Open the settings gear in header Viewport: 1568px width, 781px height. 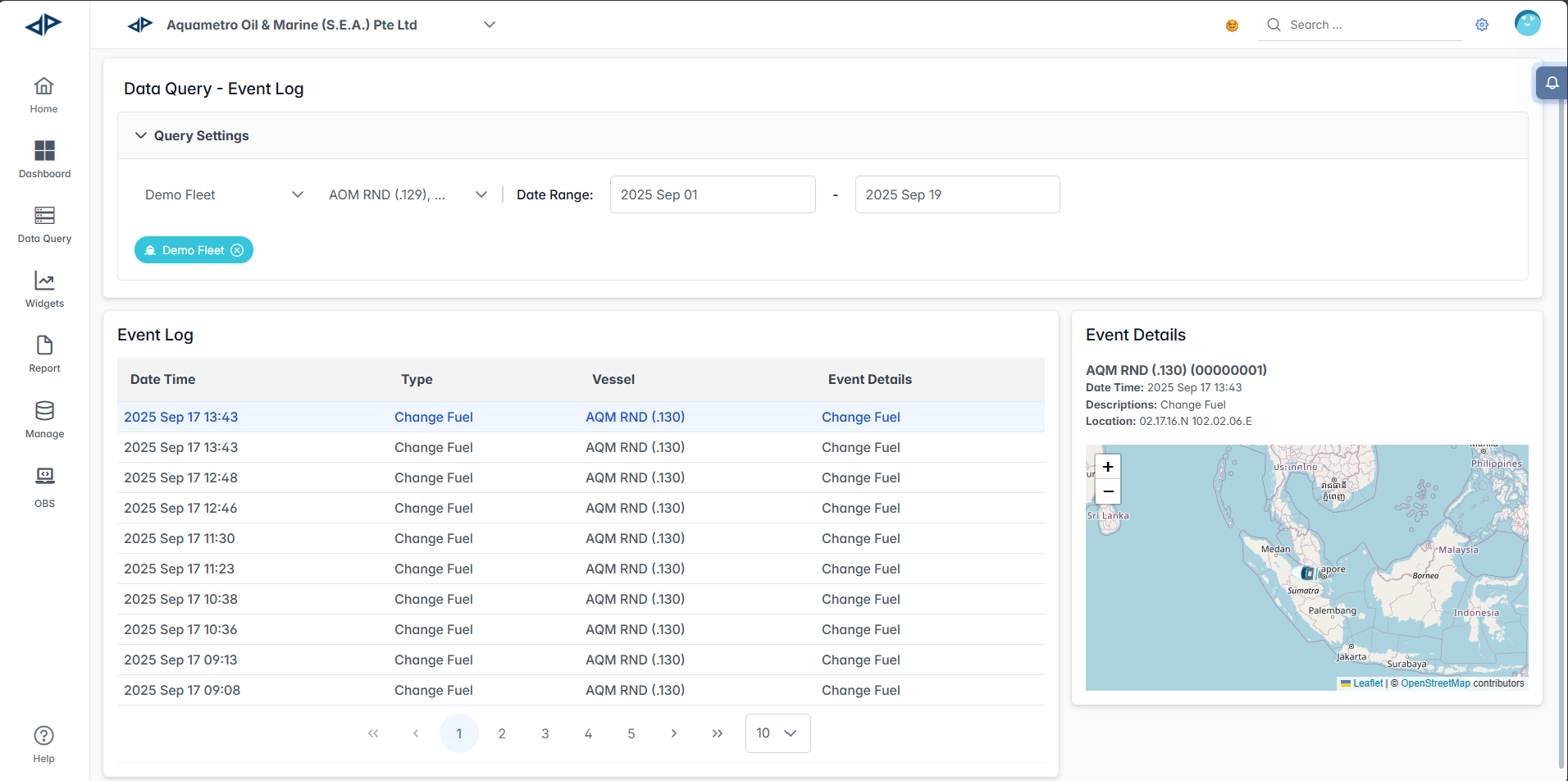pyautogui.click(x=1482, y=25)
